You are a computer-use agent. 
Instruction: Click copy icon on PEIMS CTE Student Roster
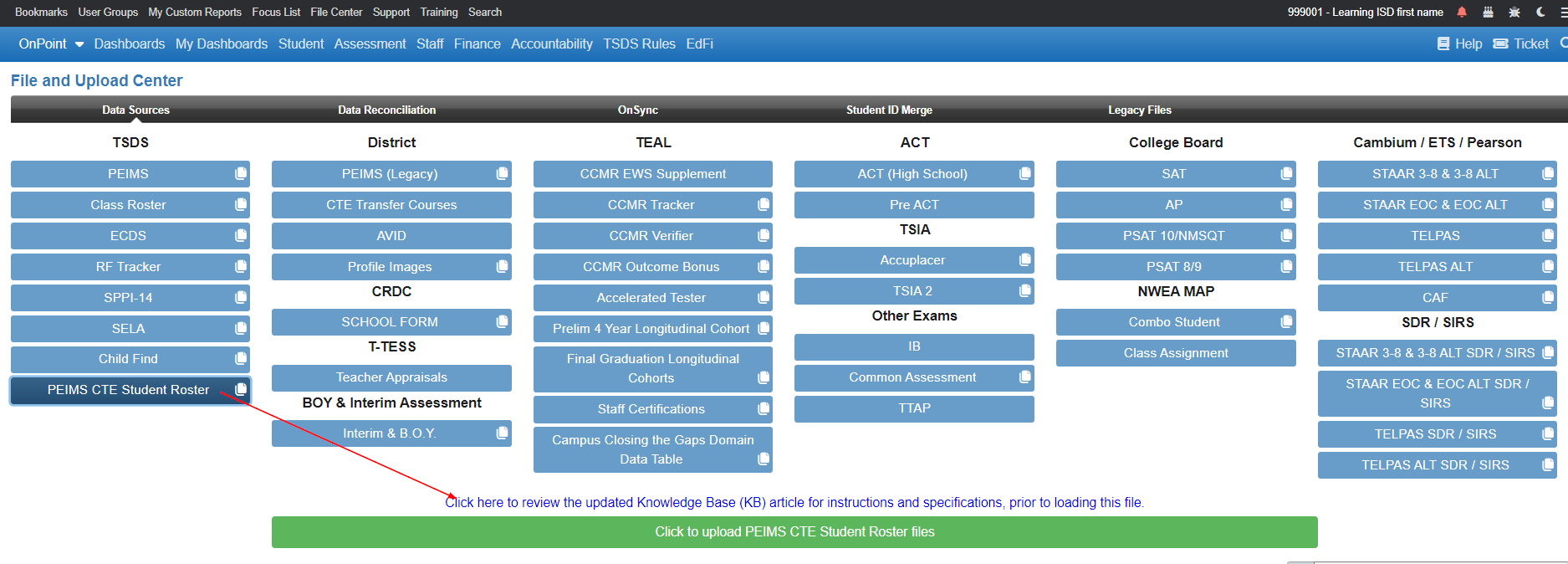click(241, 389)
